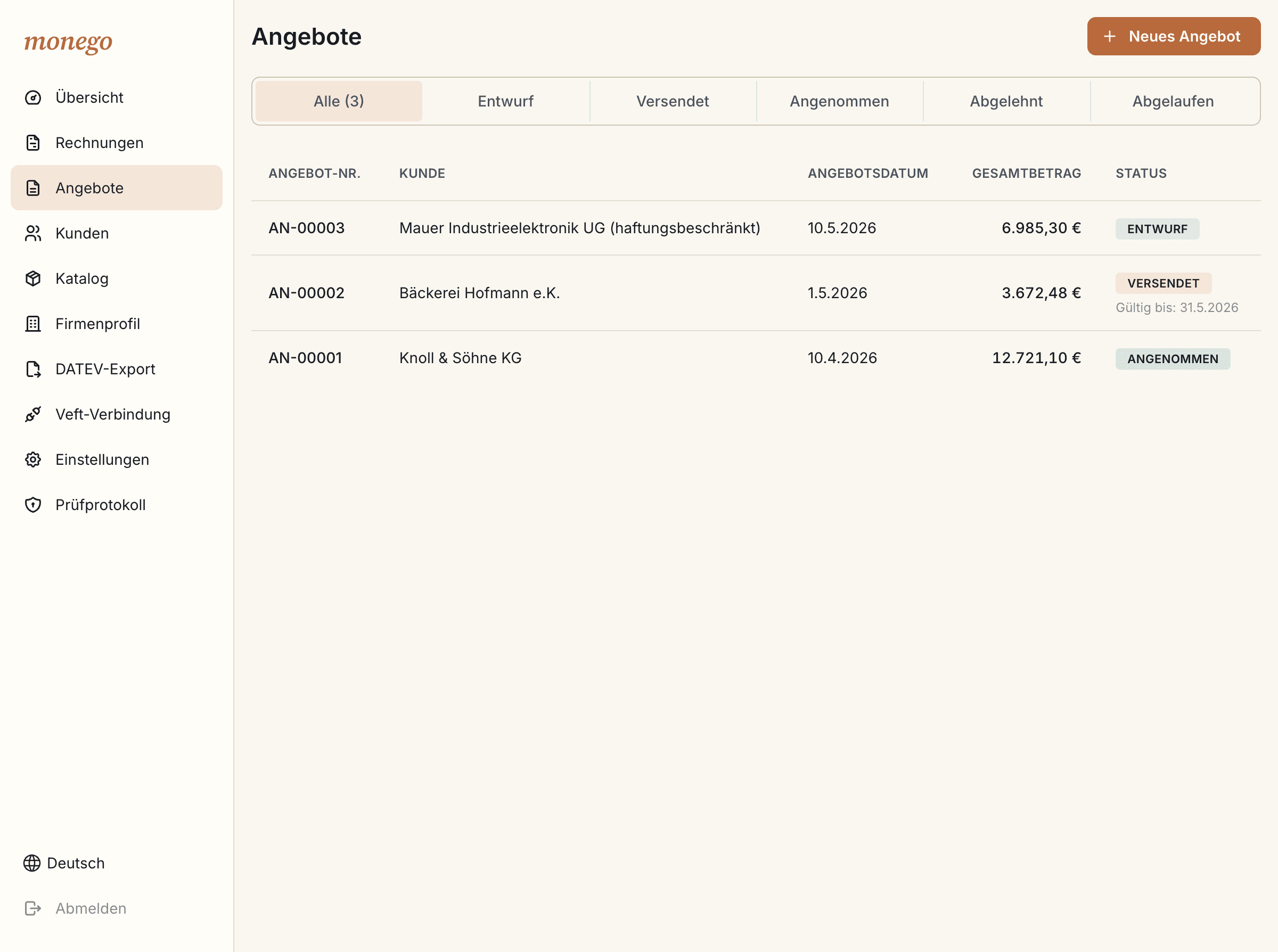Click the Kunden people icon
The image size is (1278, 952).
(x=33, y=233)
